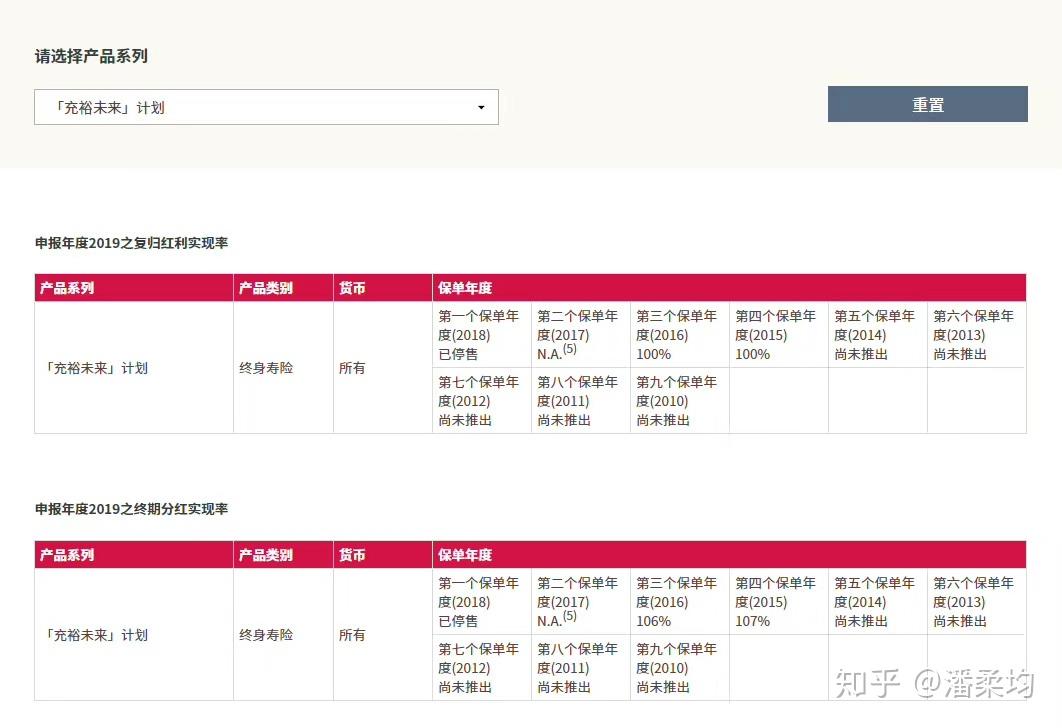Click 产品类别 header in the 终期分红 table
The image size is (1062, 728).
[283, 555]
